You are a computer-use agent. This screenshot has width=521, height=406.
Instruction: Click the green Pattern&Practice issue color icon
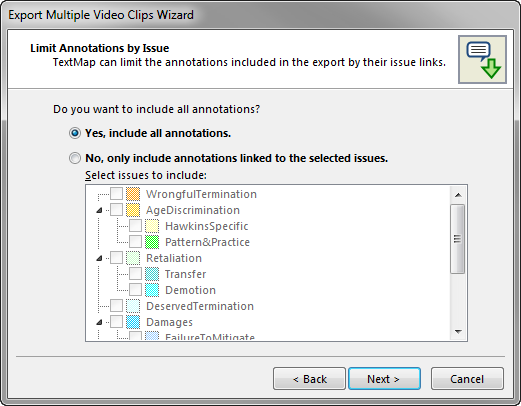[152, 242]
